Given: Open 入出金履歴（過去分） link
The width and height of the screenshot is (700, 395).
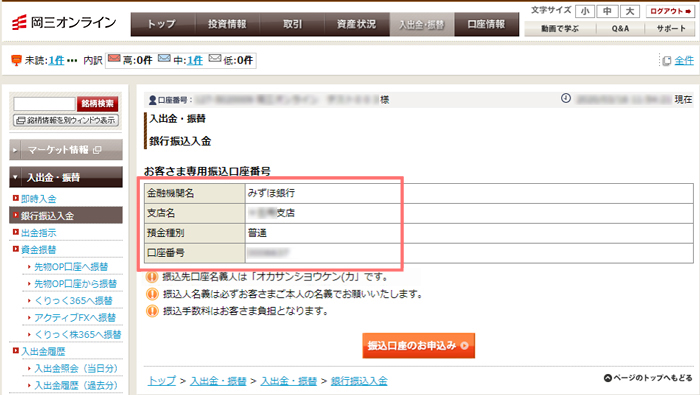Looking at the screenshot, I should click(76, 385).
